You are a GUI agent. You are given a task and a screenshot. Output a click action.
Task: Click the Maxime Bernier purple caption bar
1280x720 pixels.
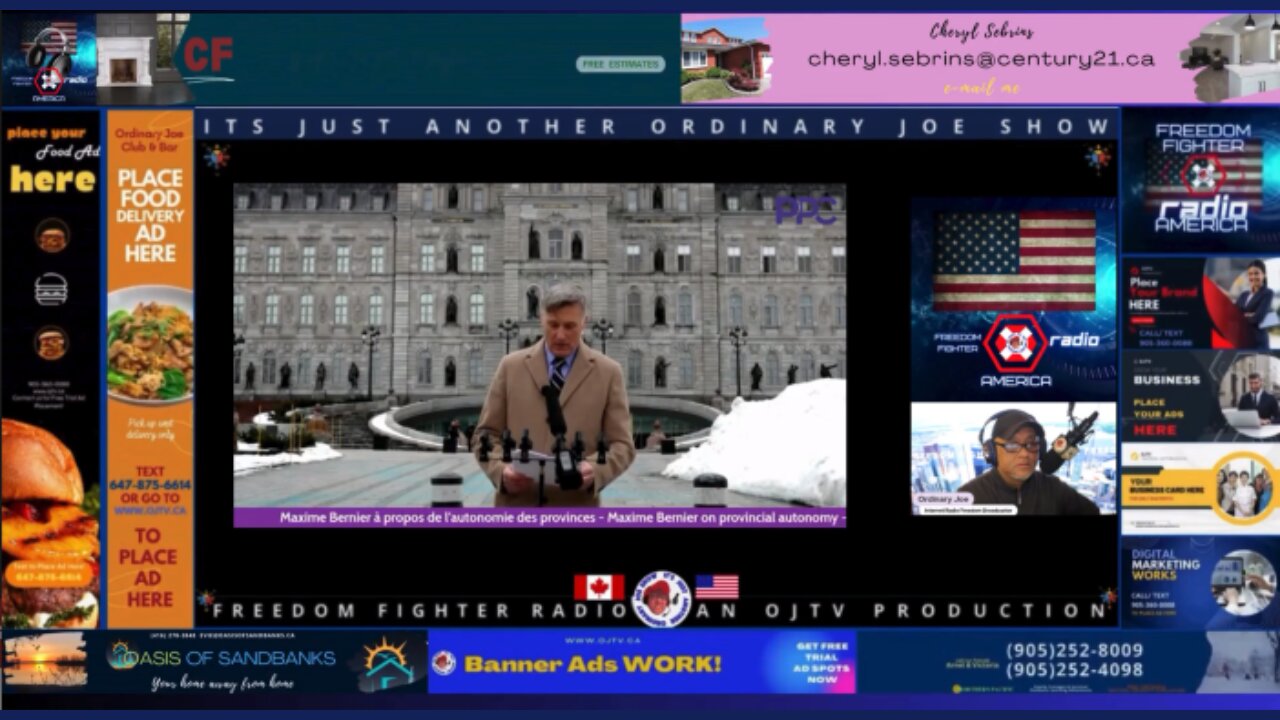[540, 518]
